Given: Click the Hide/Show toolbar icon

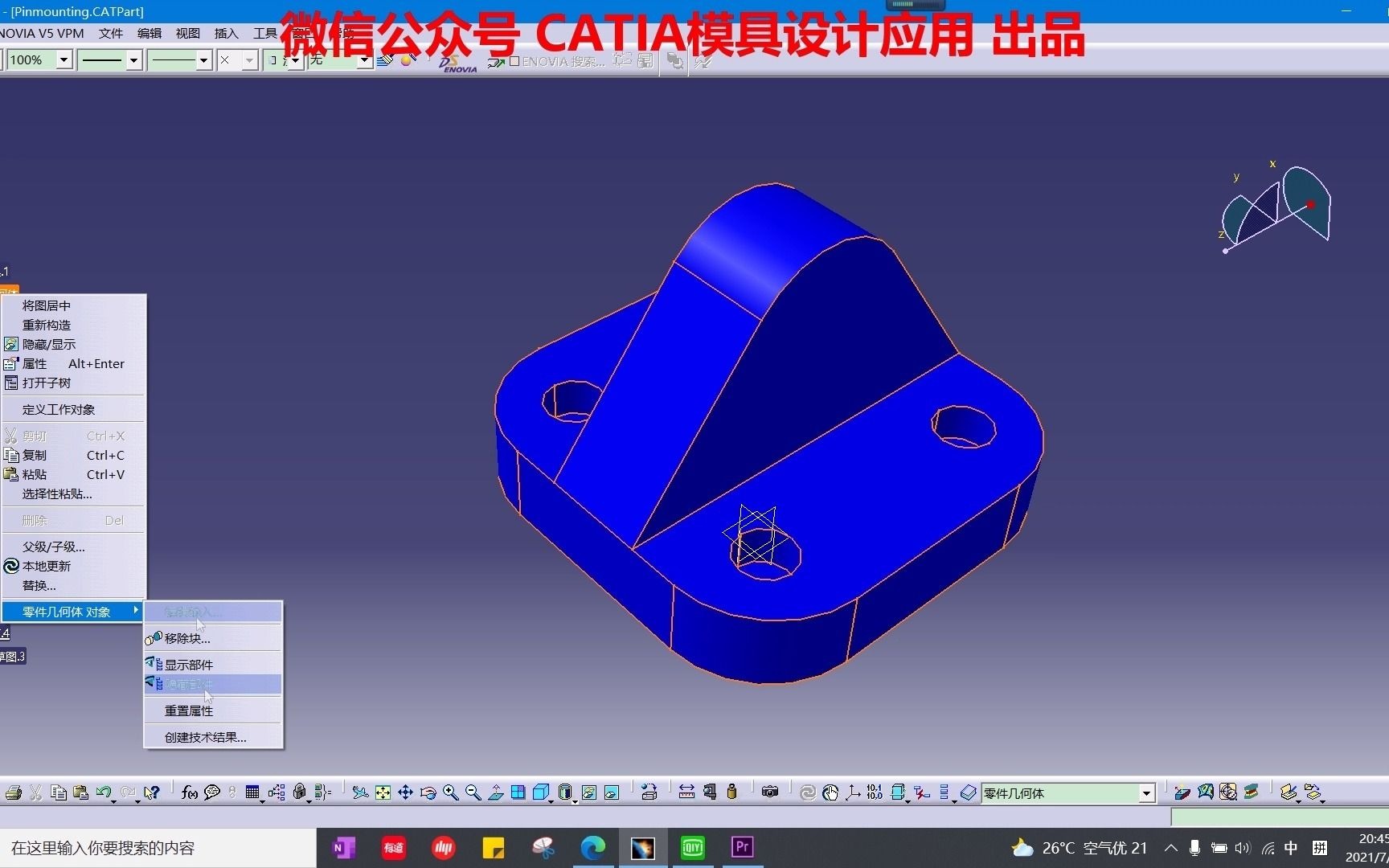Looking at the screenshot, I should point(588,792).
